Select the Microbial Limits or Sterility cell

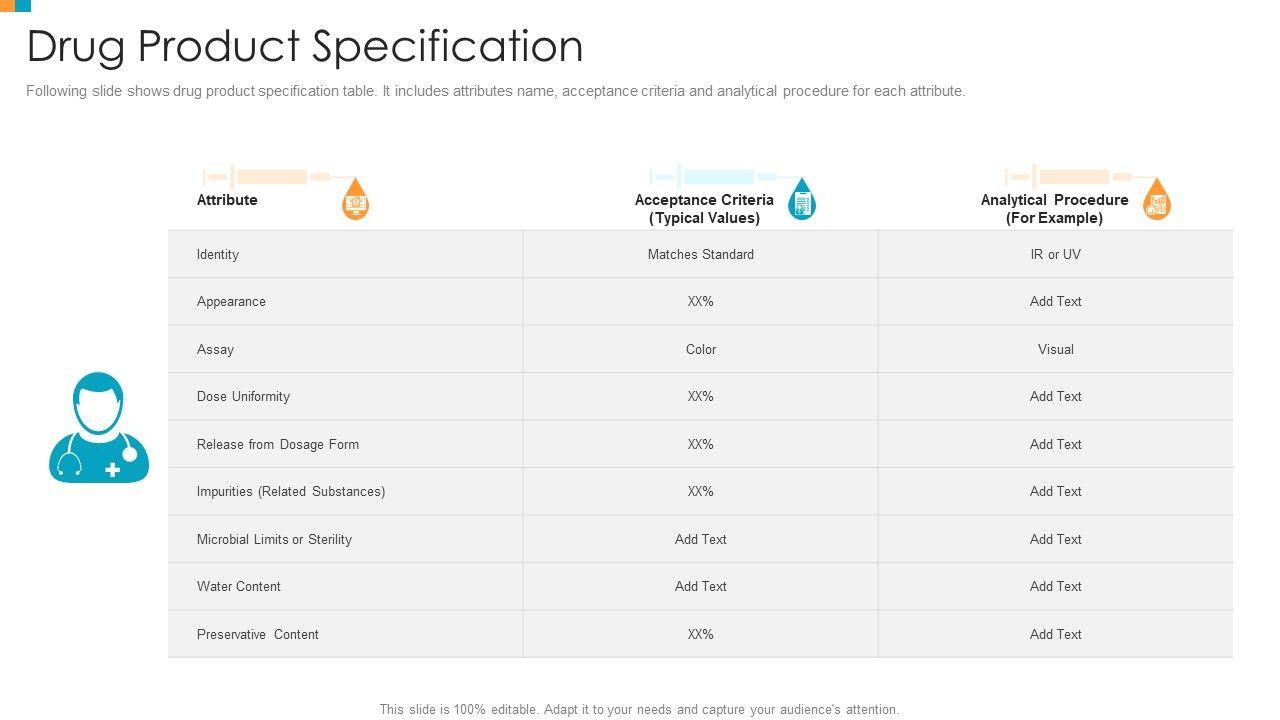[x=274, y=539]
